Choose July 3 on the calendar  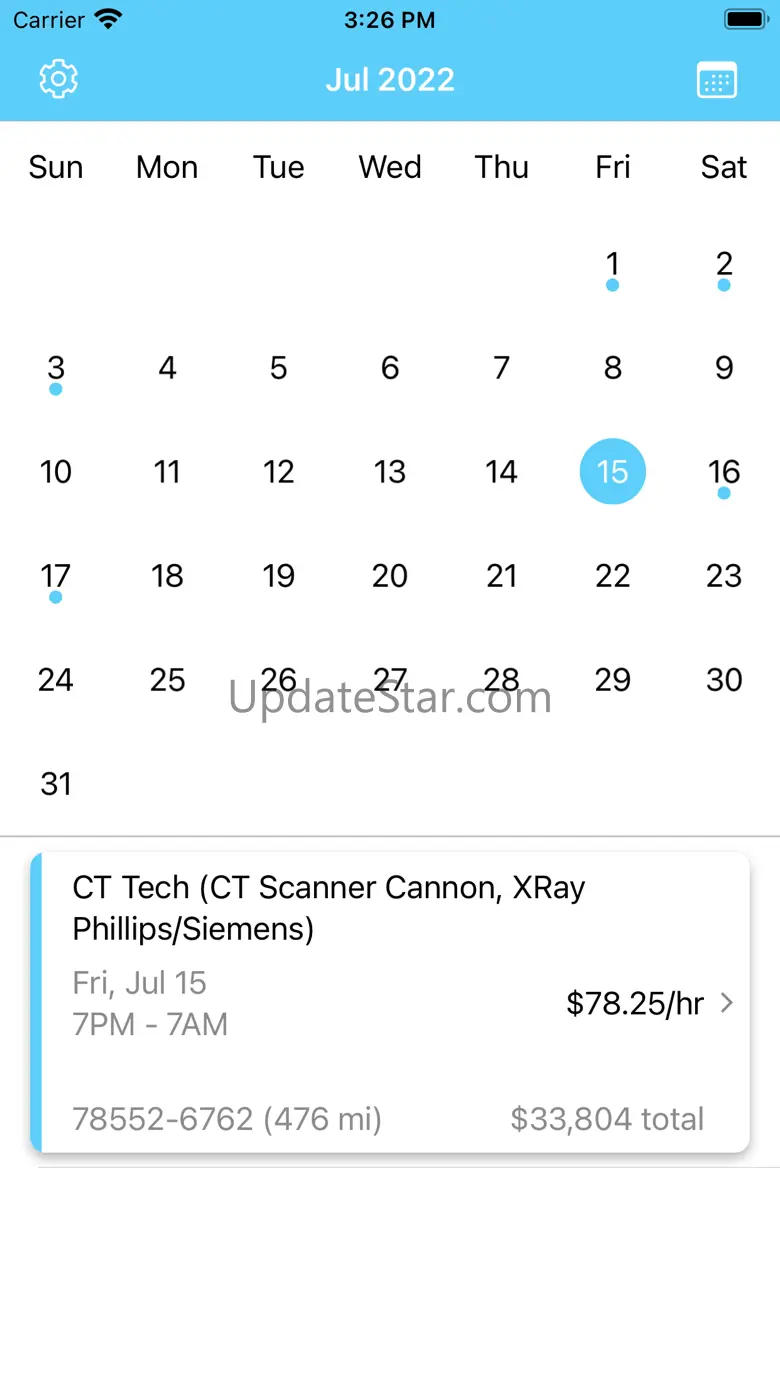tap(56, 369)
